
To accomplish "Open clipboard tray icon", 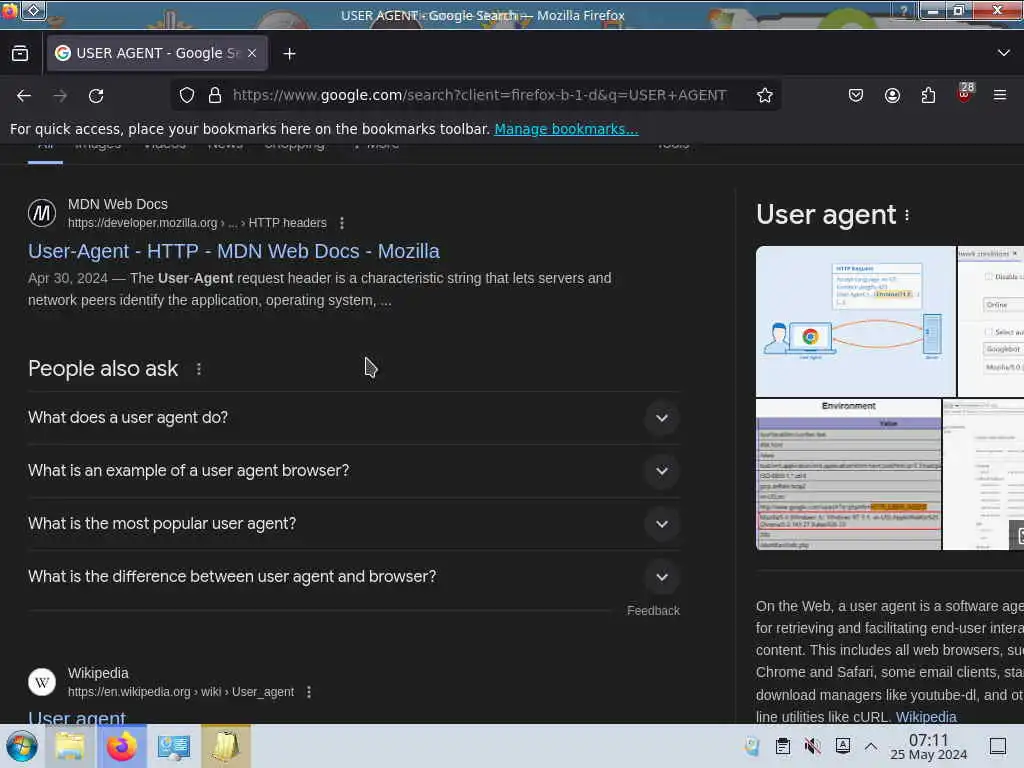I will pyautogui.click(x=782, y=746).
